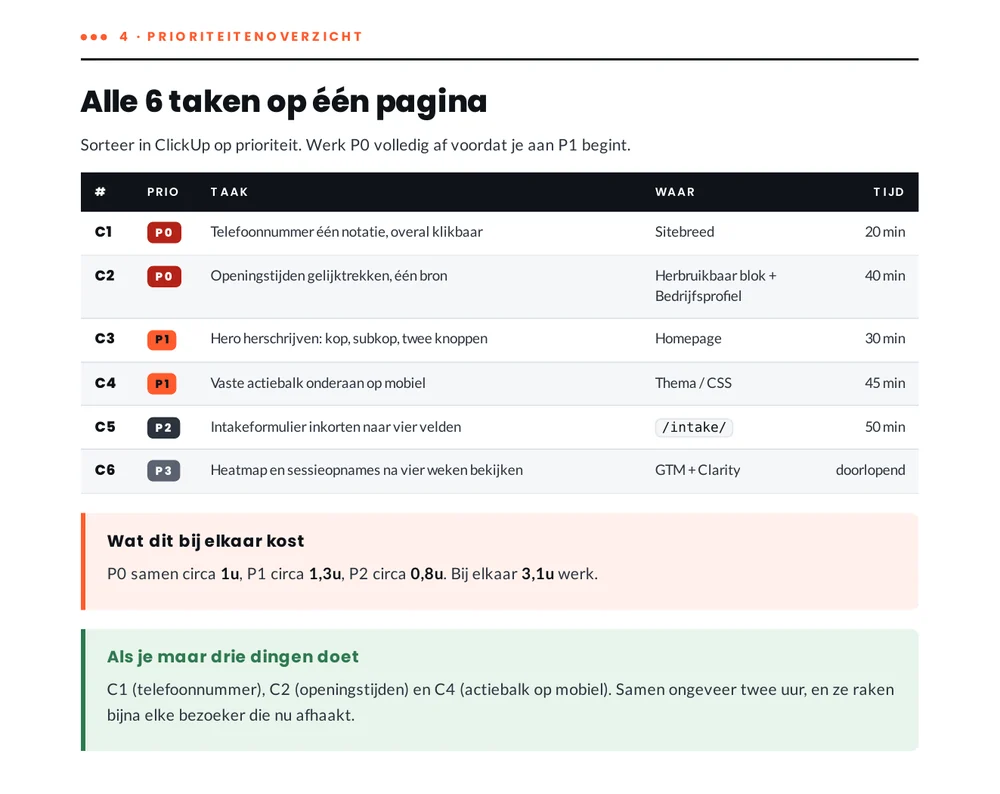Click the heading 'Alle 6 taken op één pagina'
Image resolution: width=1000 pixels, height=794 pixels.
pos(284,101)
